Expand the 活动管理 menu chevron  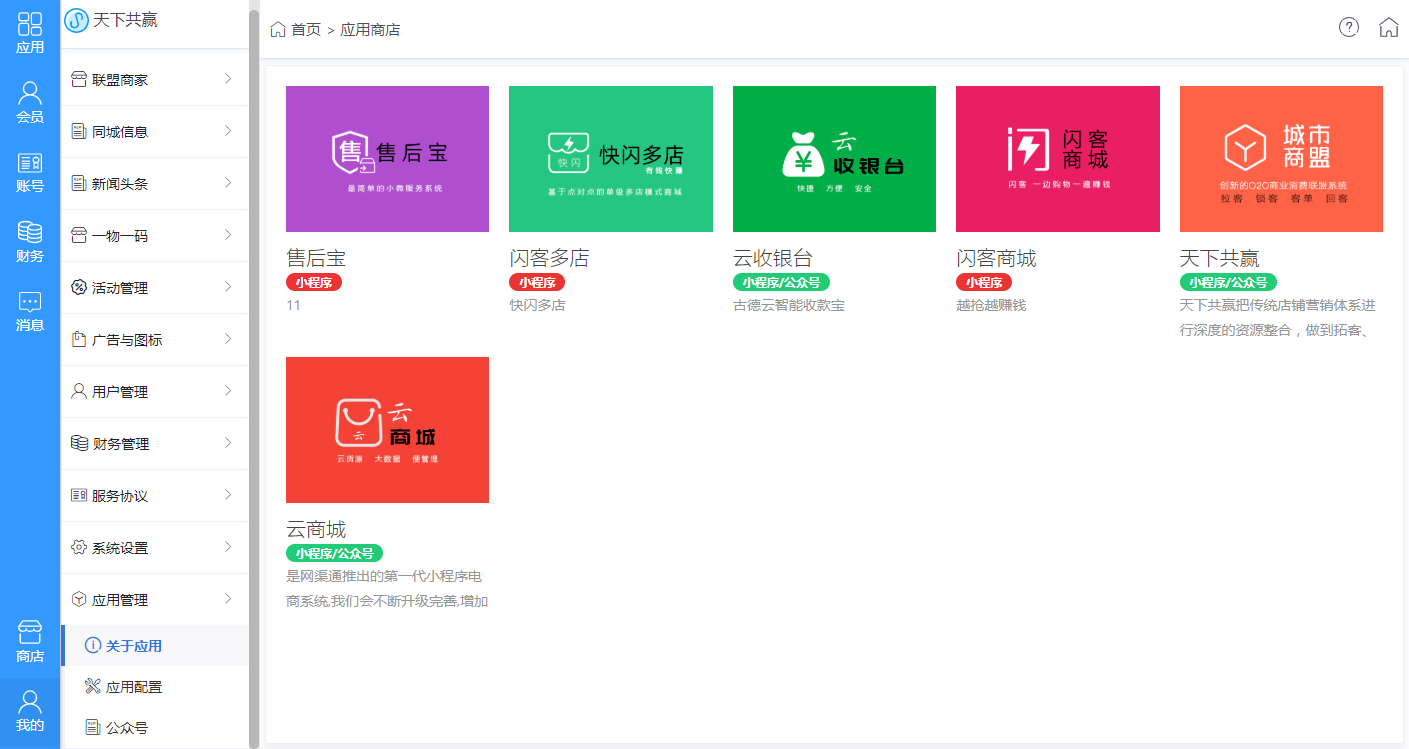(x=228, y=287)
